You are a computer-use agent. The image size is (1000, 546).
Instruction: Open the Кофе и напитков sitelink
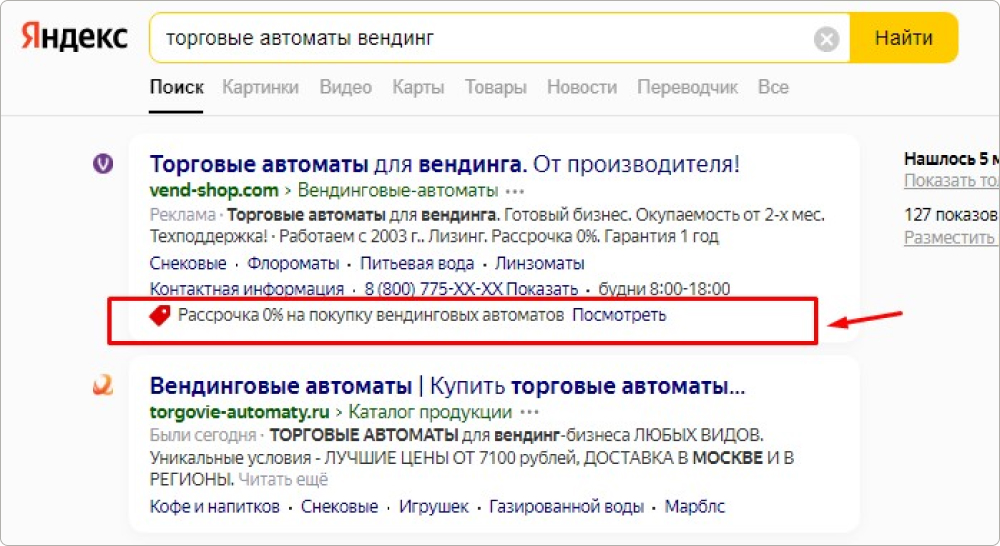coord(215,507)
